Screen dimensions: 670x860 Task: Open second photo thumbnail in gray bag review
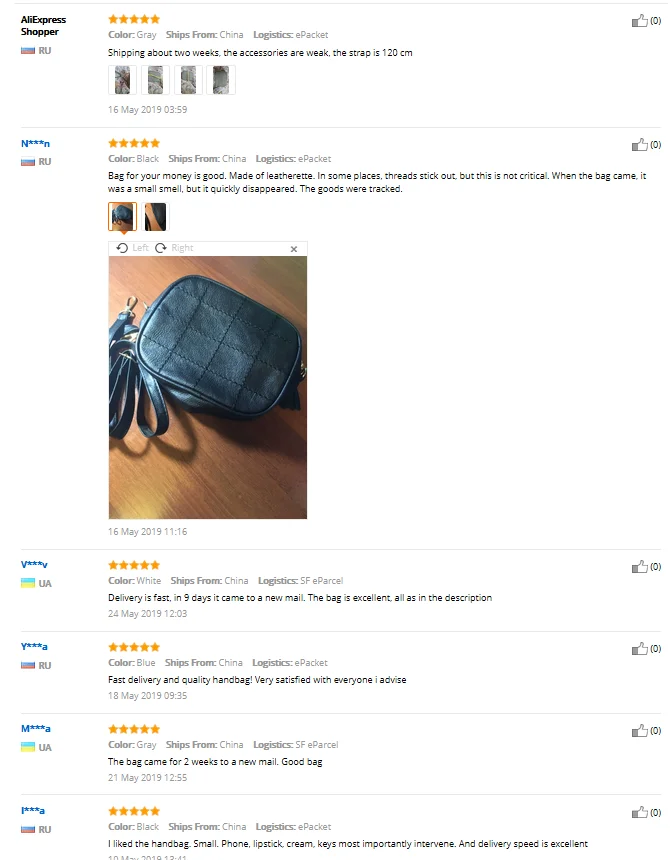click(155, 80)
